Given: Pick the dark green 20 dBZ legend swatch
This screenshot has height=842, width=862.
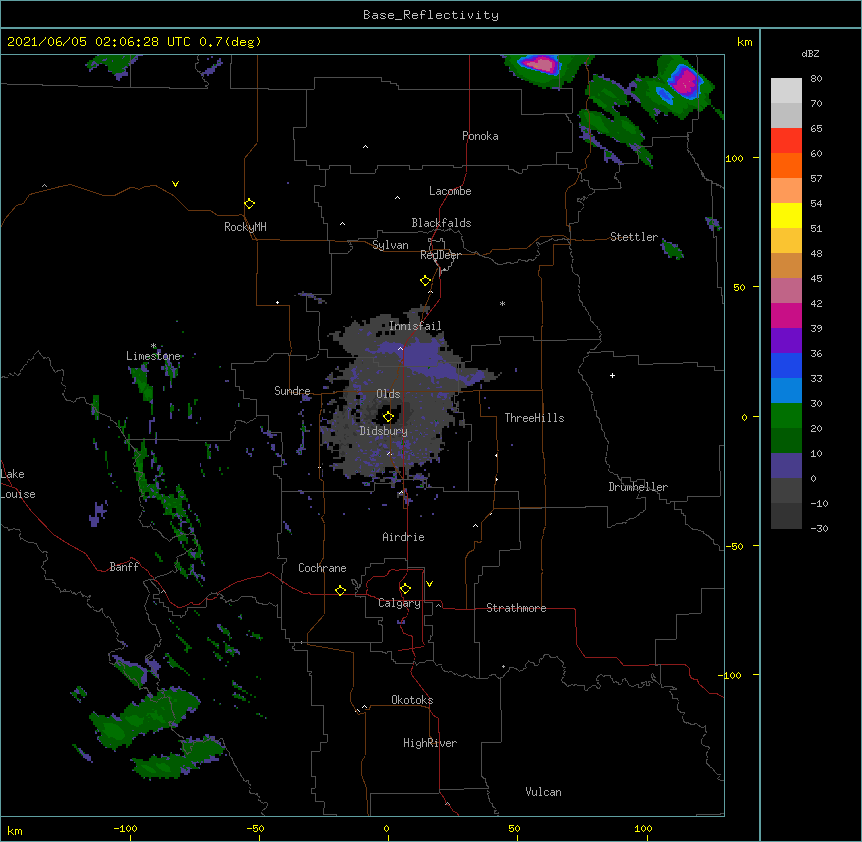Looking at the screenshot, I should coord(786,440).
